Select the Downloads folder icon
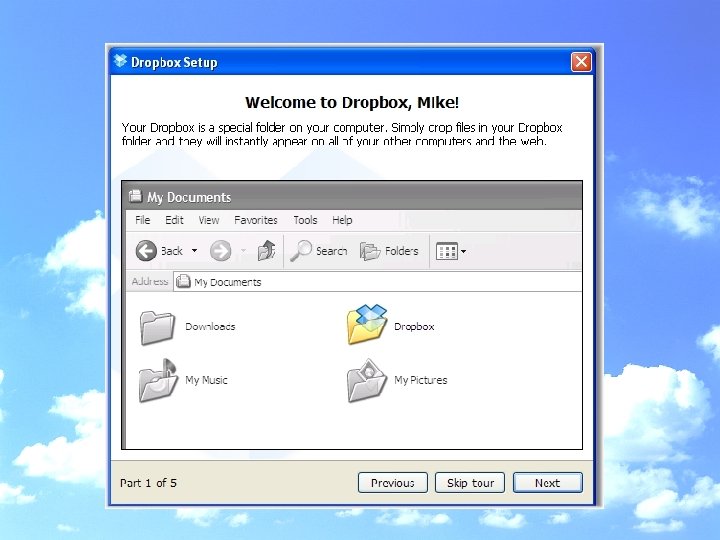The height and width of the screenshot is (540, 720). coord(157,327)
